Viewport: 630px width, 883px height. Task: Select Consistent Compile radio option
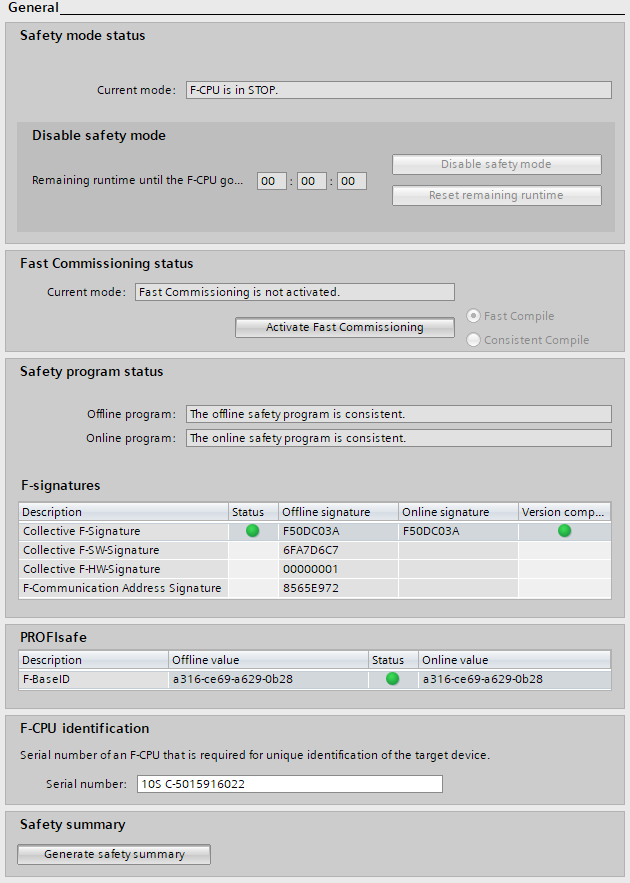[x=473, y=340]
